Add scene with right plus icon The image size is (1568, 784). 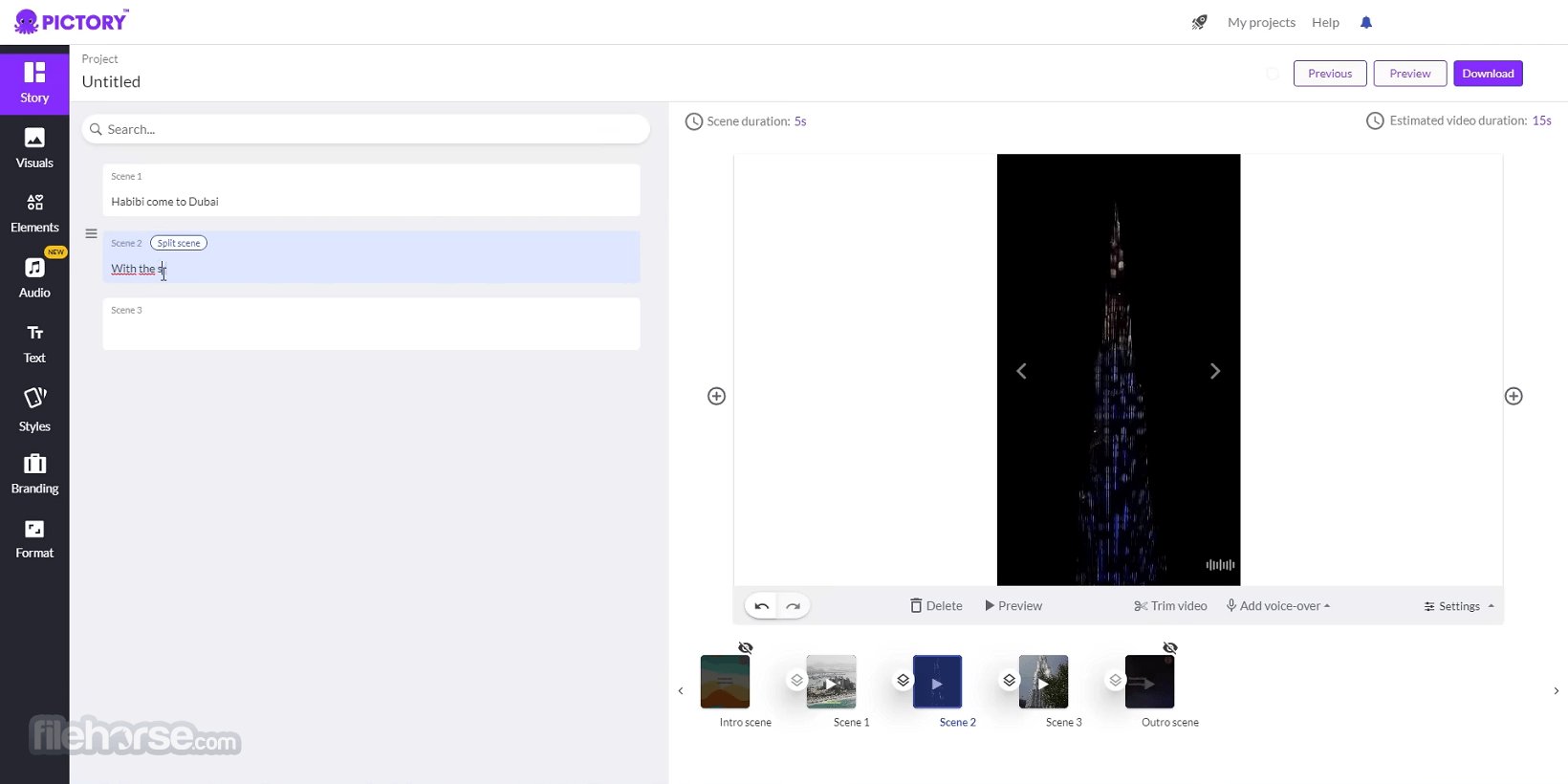coord(1514,396)
